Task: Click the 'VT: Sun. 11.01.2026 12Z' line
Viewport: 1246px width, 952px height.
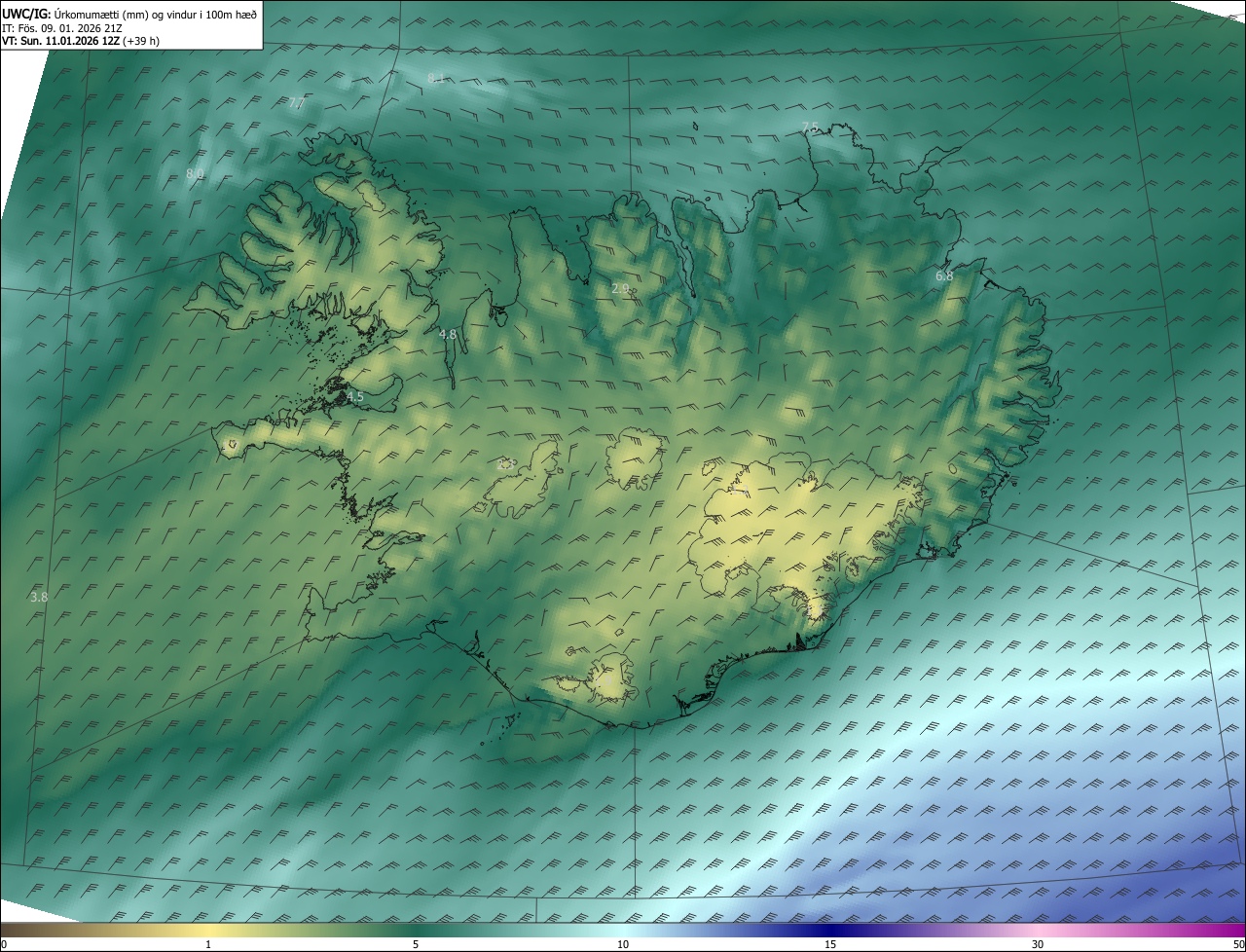Action: [x=79, y=41]
